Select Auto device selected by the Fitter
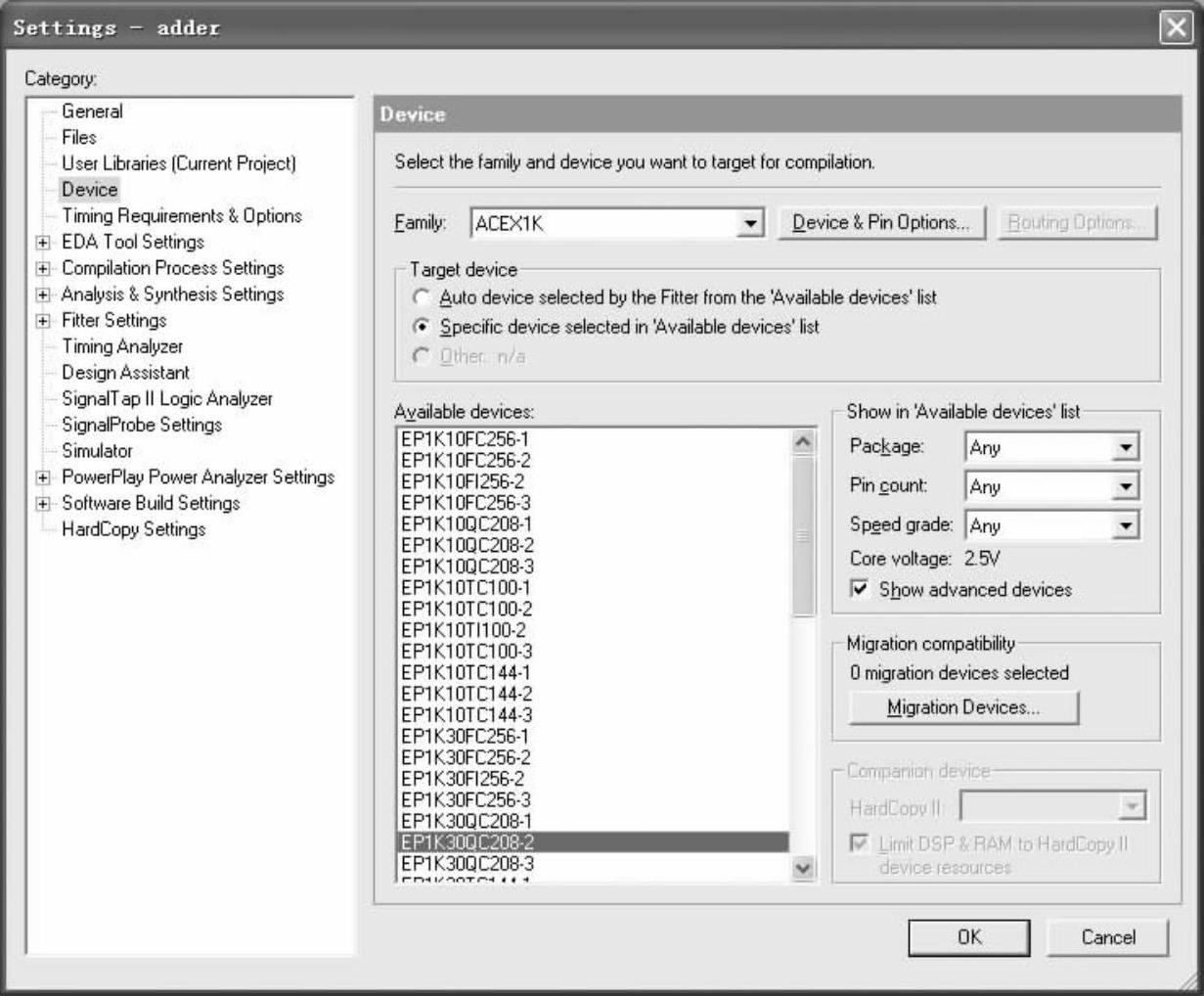This screenshot has width=1204, height=996. tap(422, 297)
